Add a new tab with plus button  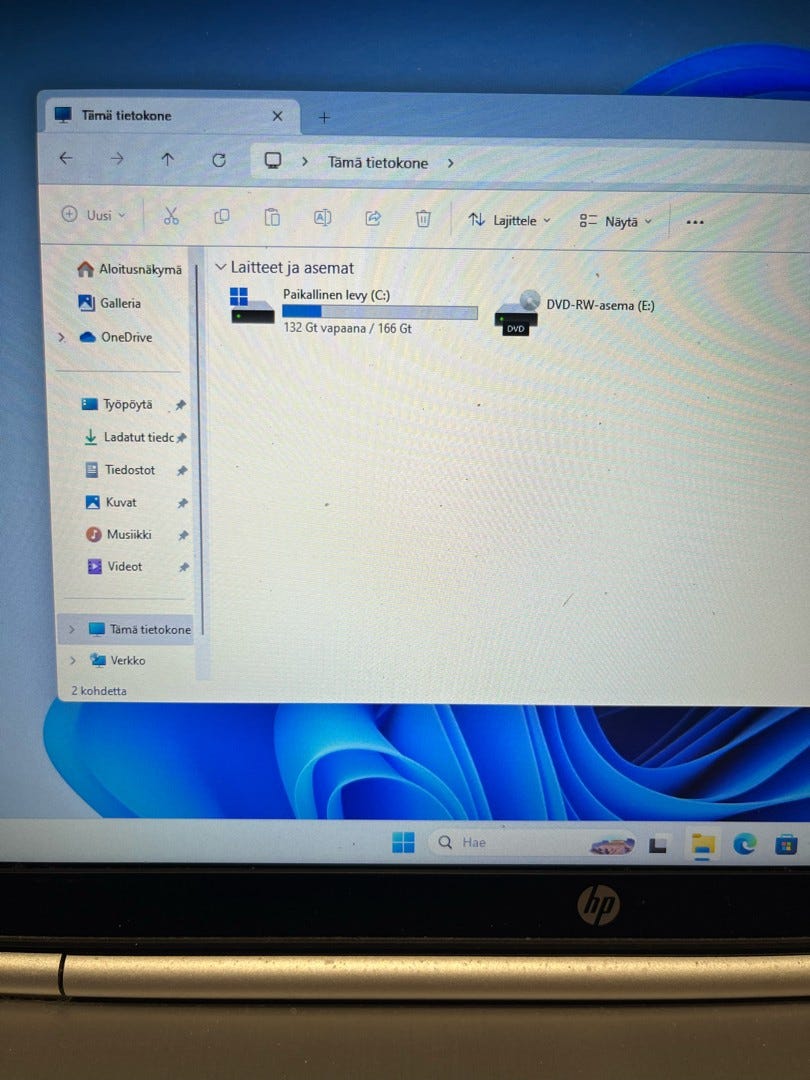click(x=324, y=118)
